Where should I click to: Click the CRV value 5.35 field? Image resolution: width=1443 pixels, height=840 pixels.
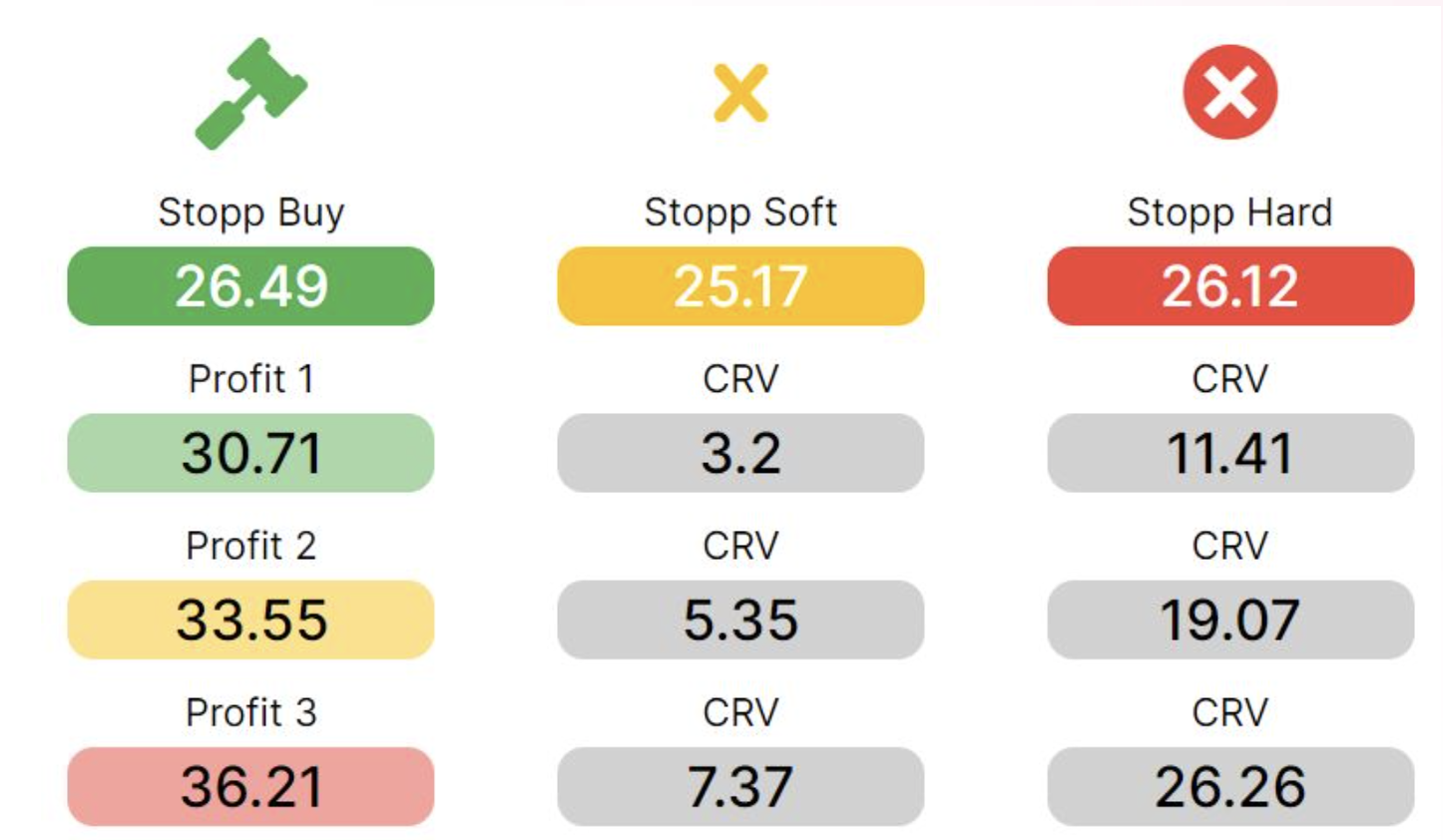[740, 620]
